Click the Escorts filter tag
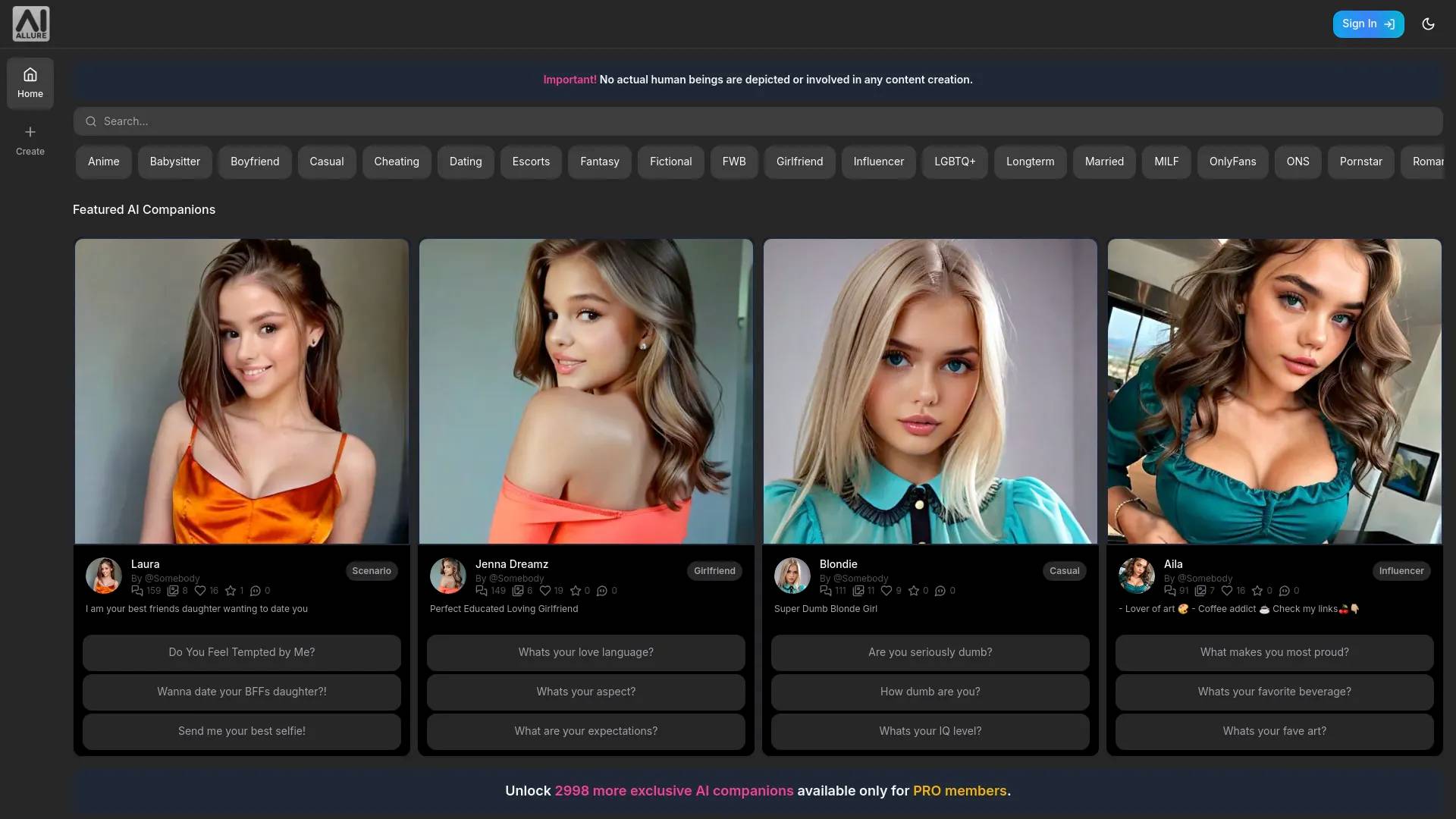This screenshot has height=819, width=1456. point(531,161)
